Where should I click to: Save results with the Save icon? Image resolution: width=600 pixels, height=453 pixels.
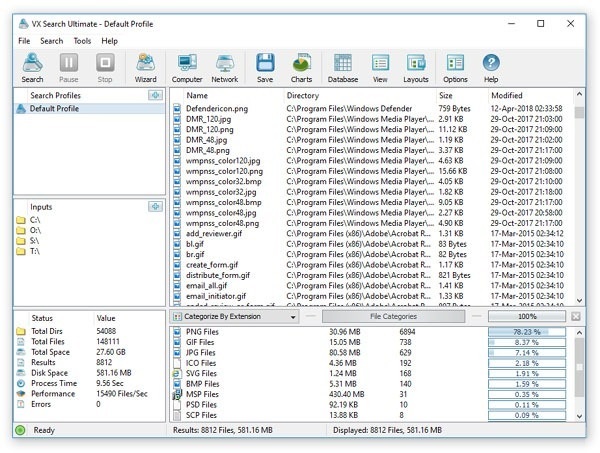click(x=265, y=67)
